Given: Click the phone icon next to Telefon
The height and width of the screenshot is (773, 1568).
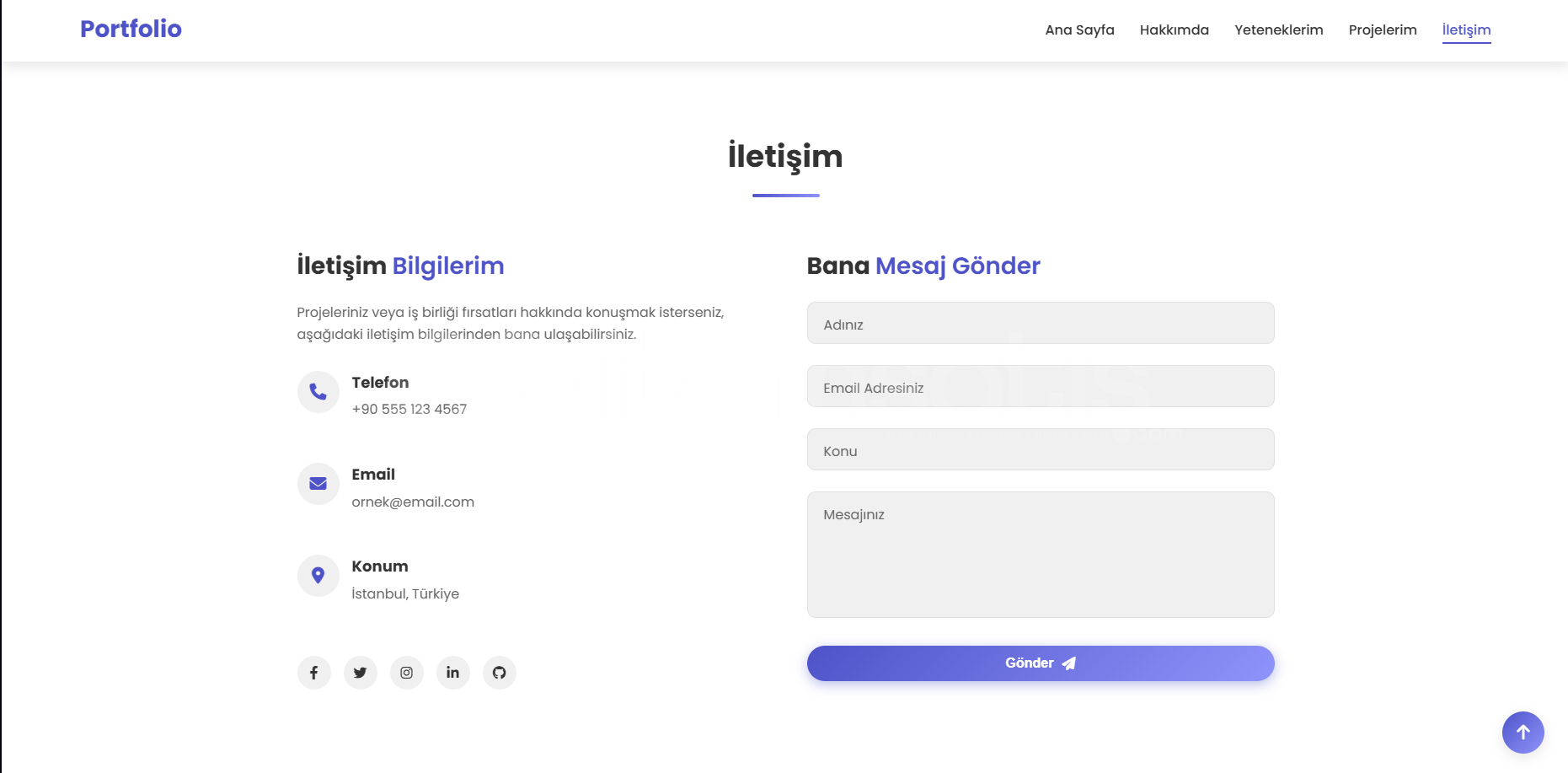Looking at the screenshot, I should (x=318, y=392).
